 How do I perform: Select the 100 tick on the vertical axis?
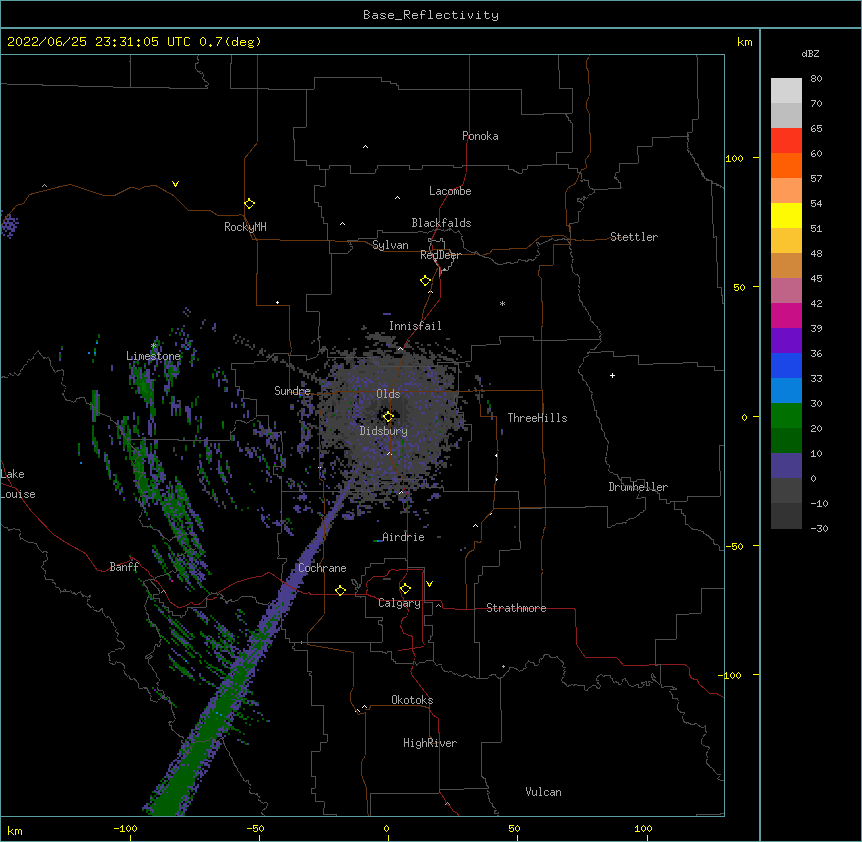coord(734,158)
